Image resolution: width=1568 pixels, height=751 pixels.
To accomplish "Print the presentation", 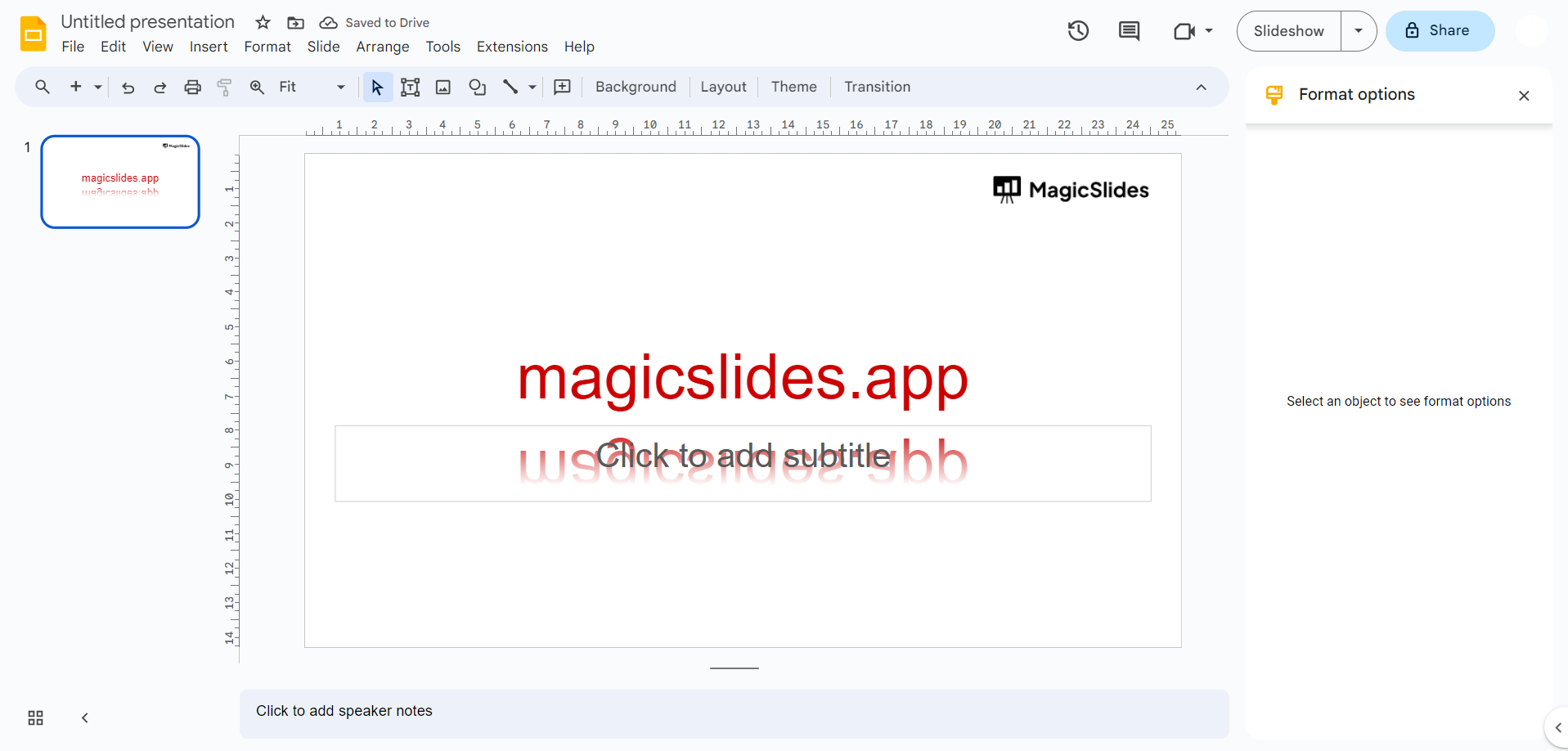I will click(192, 87).
